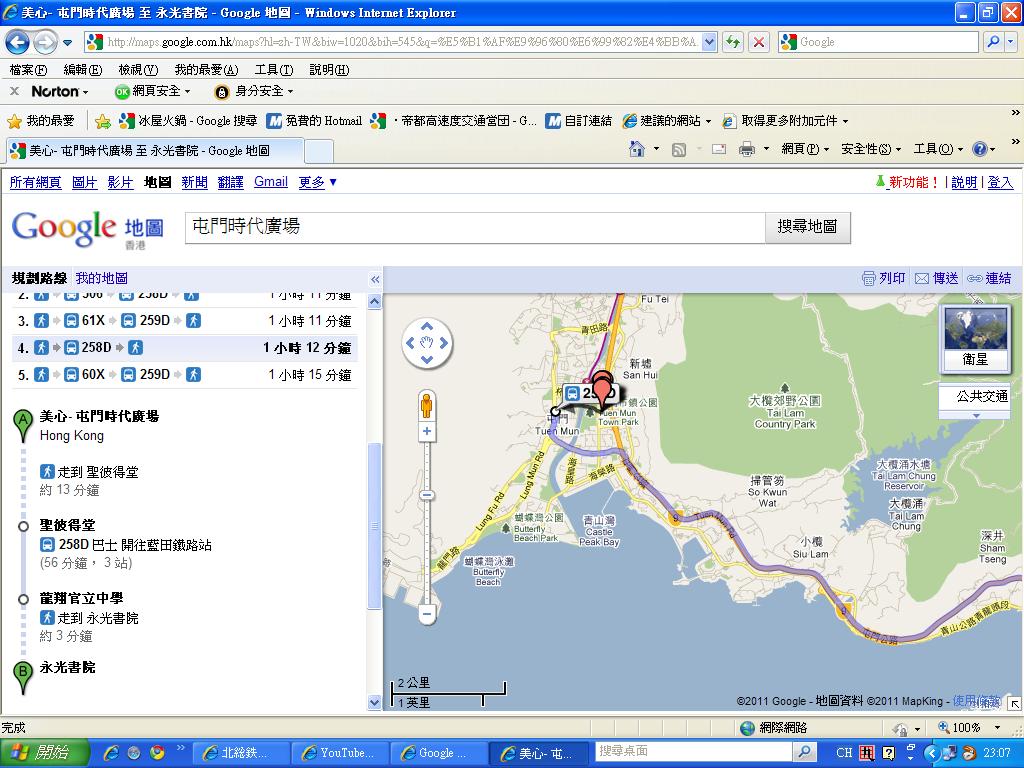The width and height of the screenshot is (1024, 768).
Task: Expand the Norton menu dropdown
Action: 86,92
